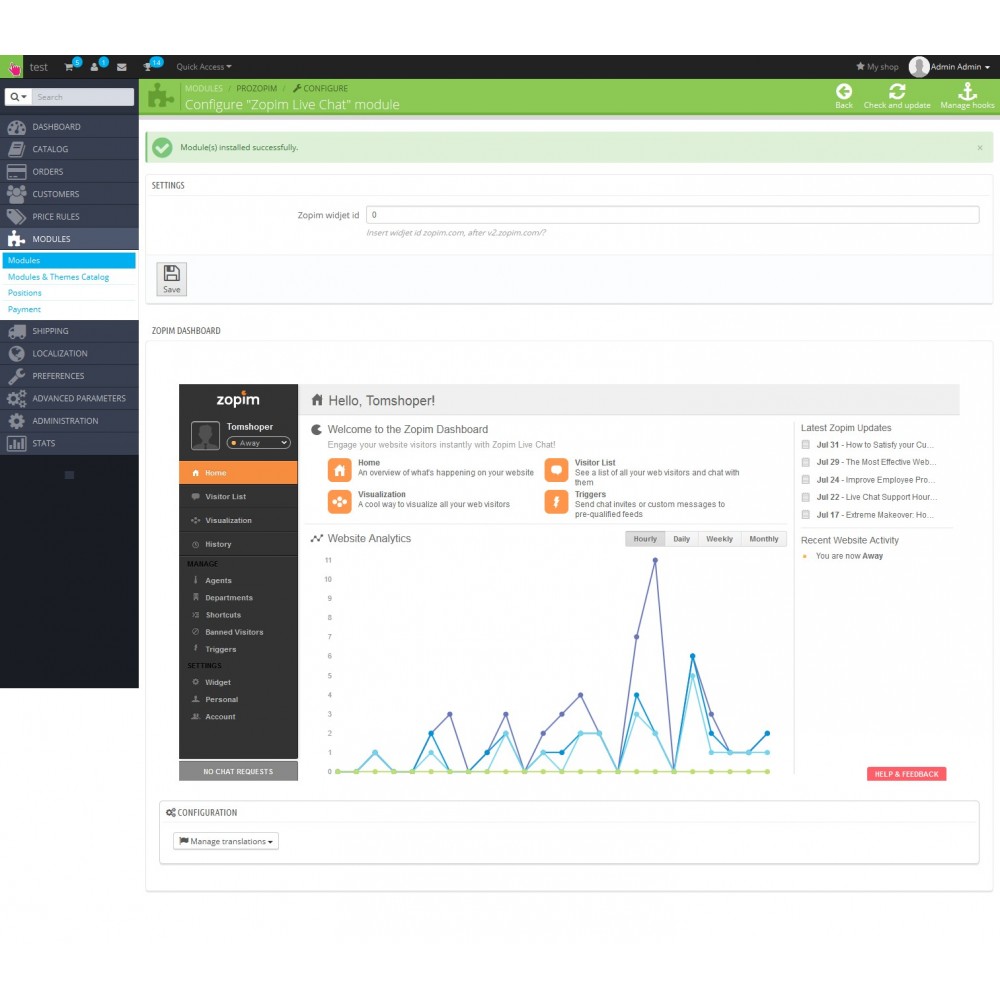This screenshot has width=1000, height=1000.
Task: Click the orange Visualization tile icon
Action: pos(339,502)
